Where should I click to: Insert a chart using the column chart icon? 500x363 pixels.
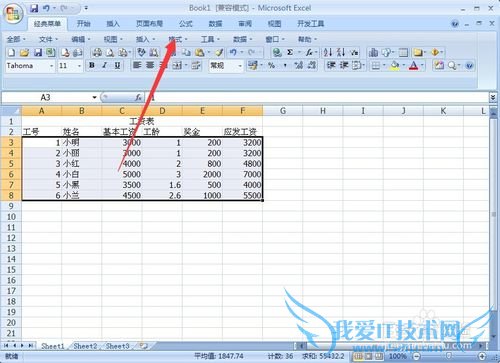[373, 53]
